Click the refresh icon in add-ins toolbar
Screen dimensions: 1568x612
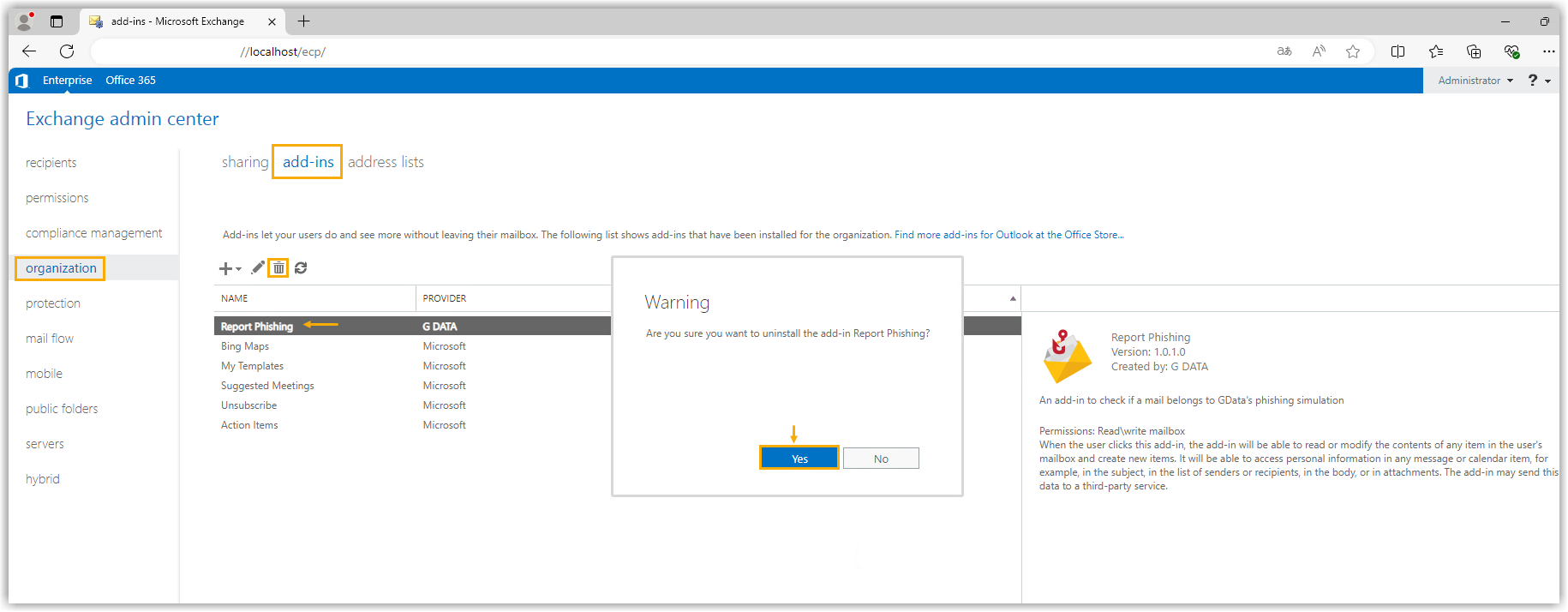click(301, 268)
